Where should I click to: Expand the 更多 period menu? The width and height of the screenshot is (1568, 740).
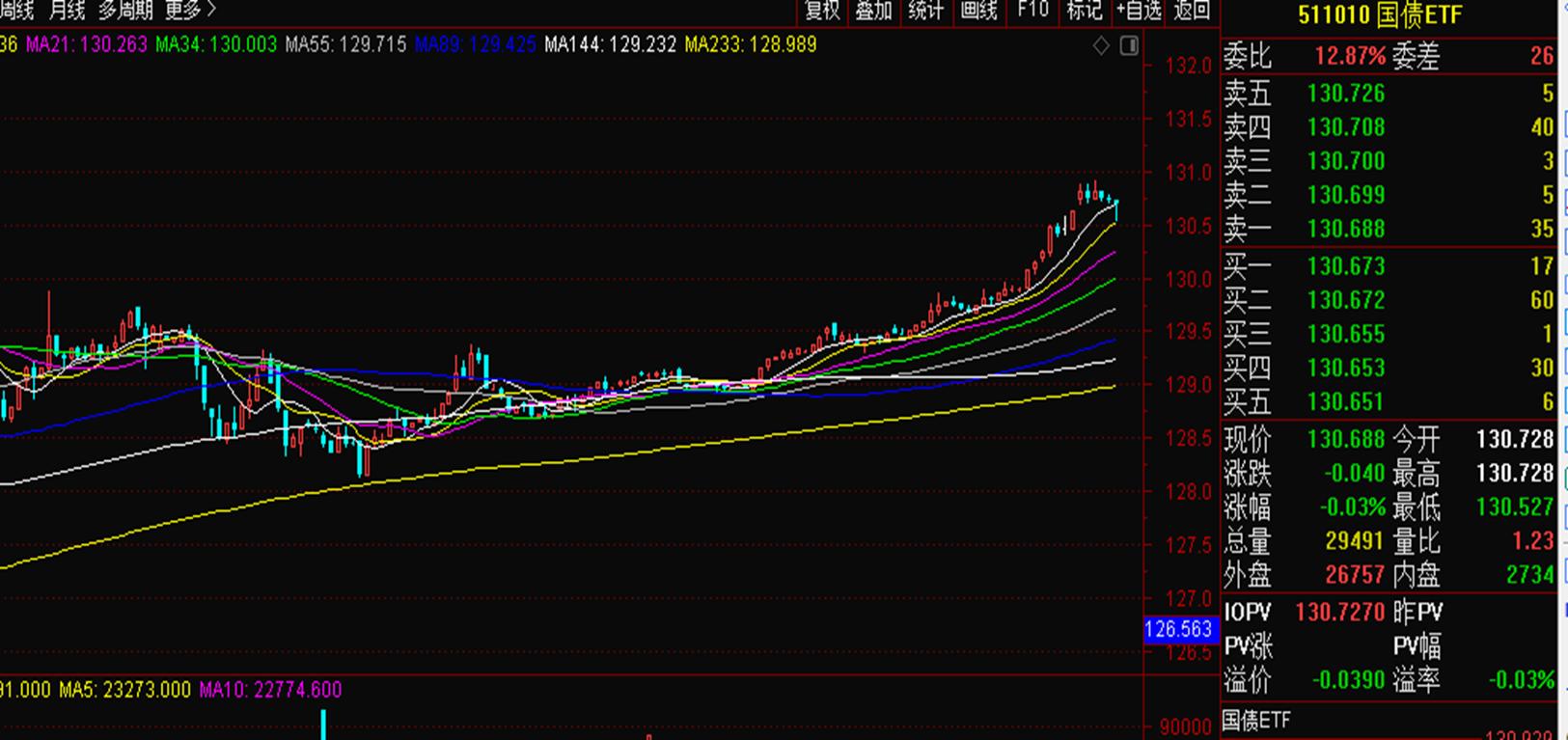(190, 11)
